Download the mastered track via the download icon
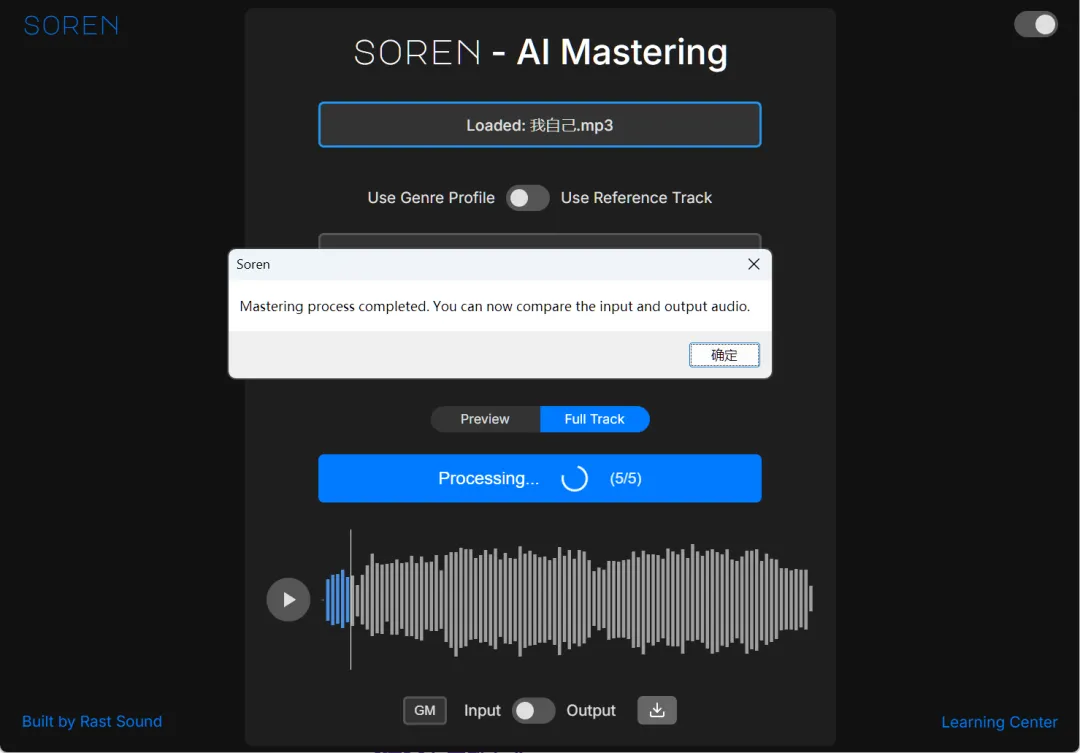Screen dimensions: 1080x753 (x=657, y=710)
